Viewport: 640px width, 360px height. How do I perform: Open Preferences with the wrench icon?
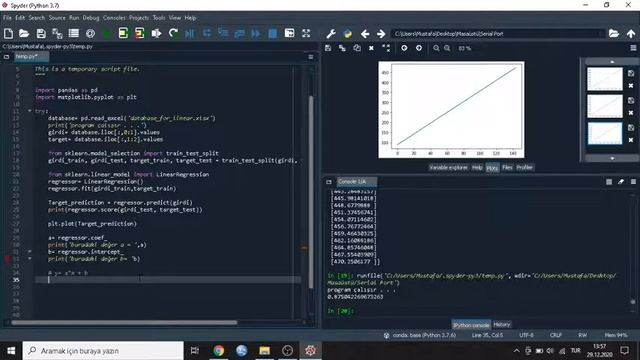click(331, 33)
